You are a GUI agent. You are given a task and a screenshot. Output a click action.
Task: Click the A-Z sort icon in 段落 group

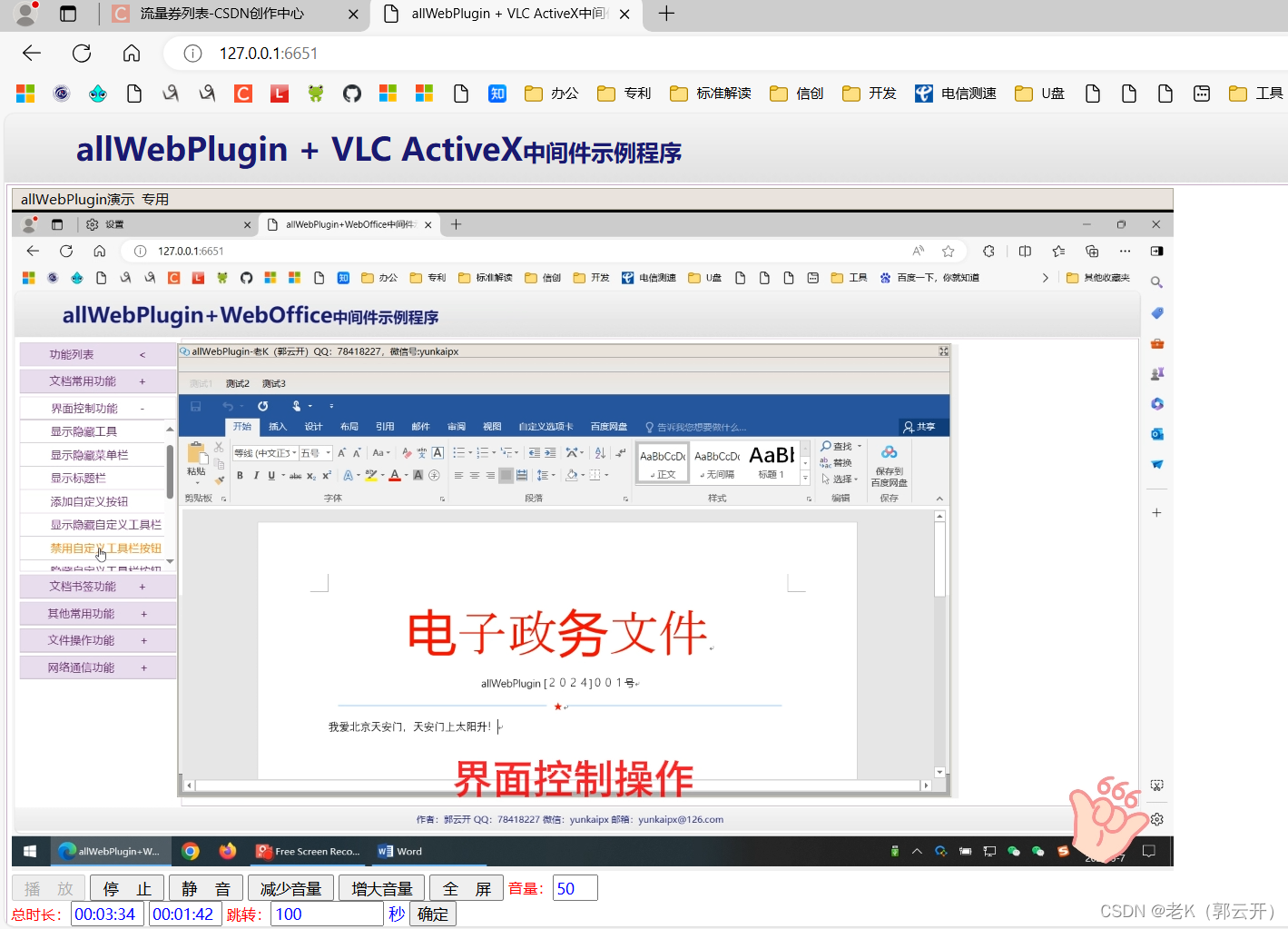click(x=598, y=452)
